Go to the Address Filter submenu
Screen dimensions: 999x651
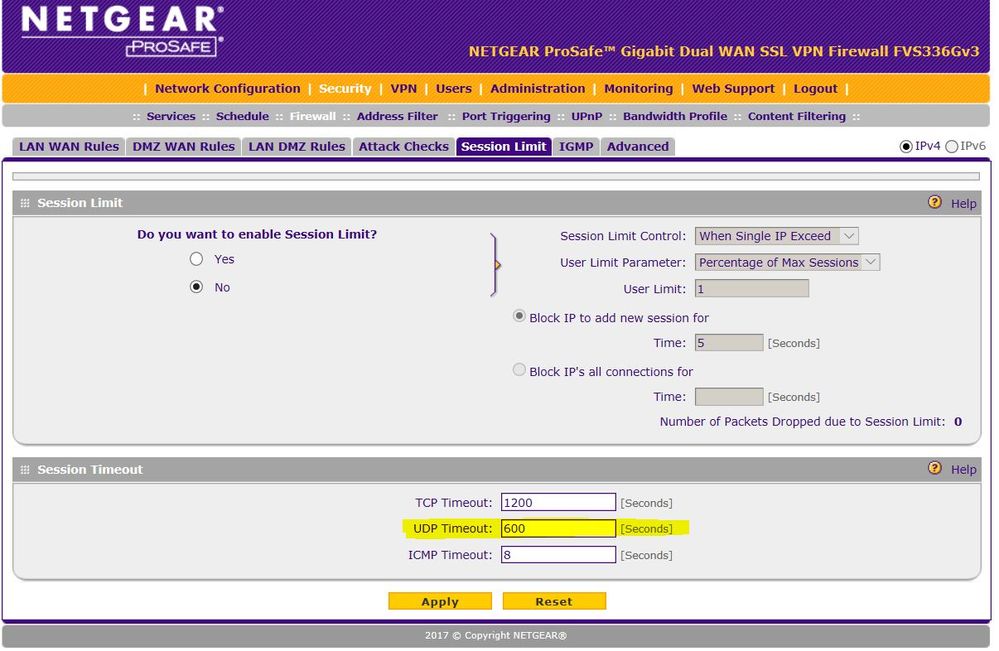click(x=397, y=117)
